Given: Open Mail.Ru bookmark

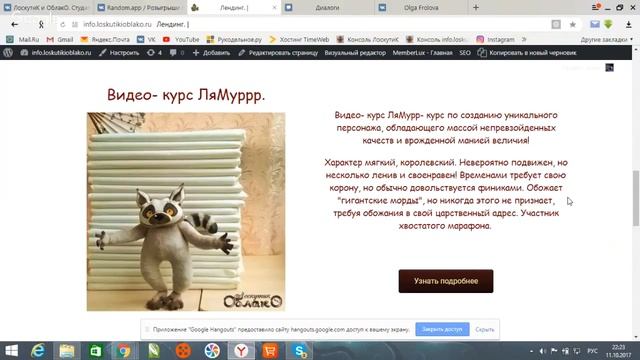Looking at the screenshot, I should (x=23, y=40).
